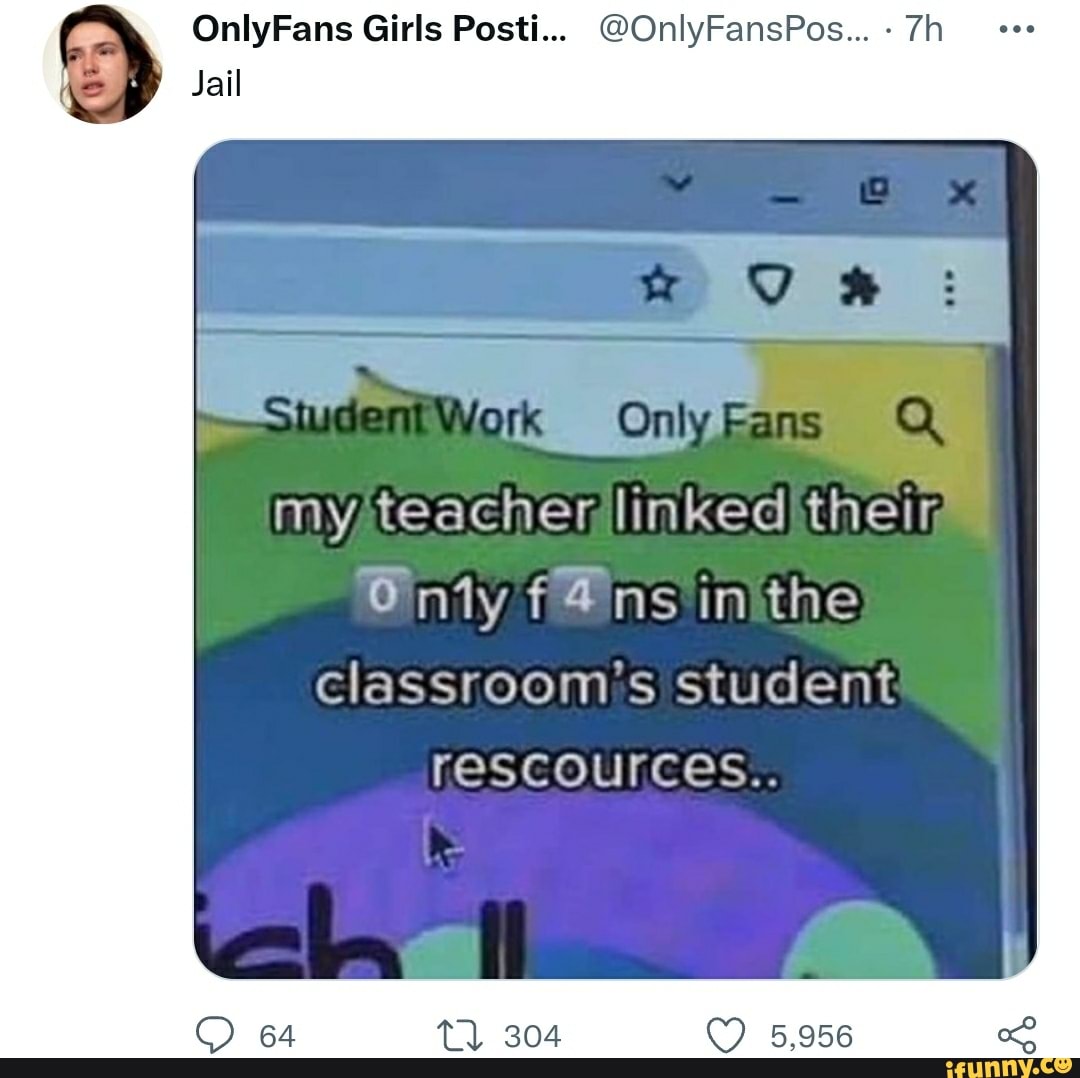Open tweet three-dot more options

[1017, 29]
